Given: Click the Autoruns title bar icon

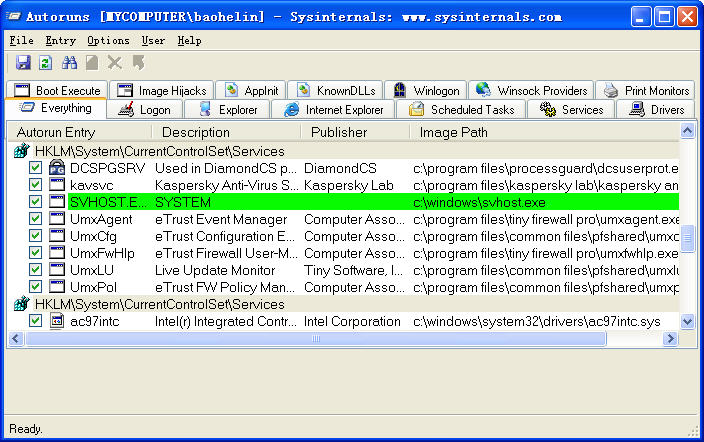Looking at the screenshot, I should (13, 17).
